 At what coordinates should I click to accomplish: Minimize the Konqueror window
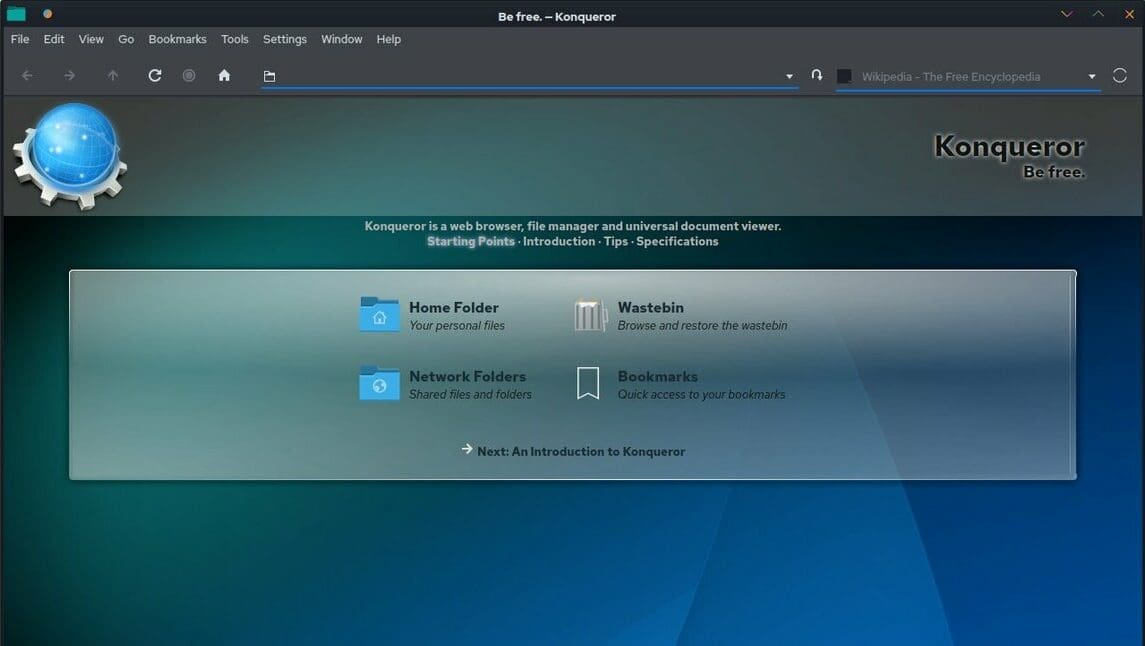click(1067, 14)
